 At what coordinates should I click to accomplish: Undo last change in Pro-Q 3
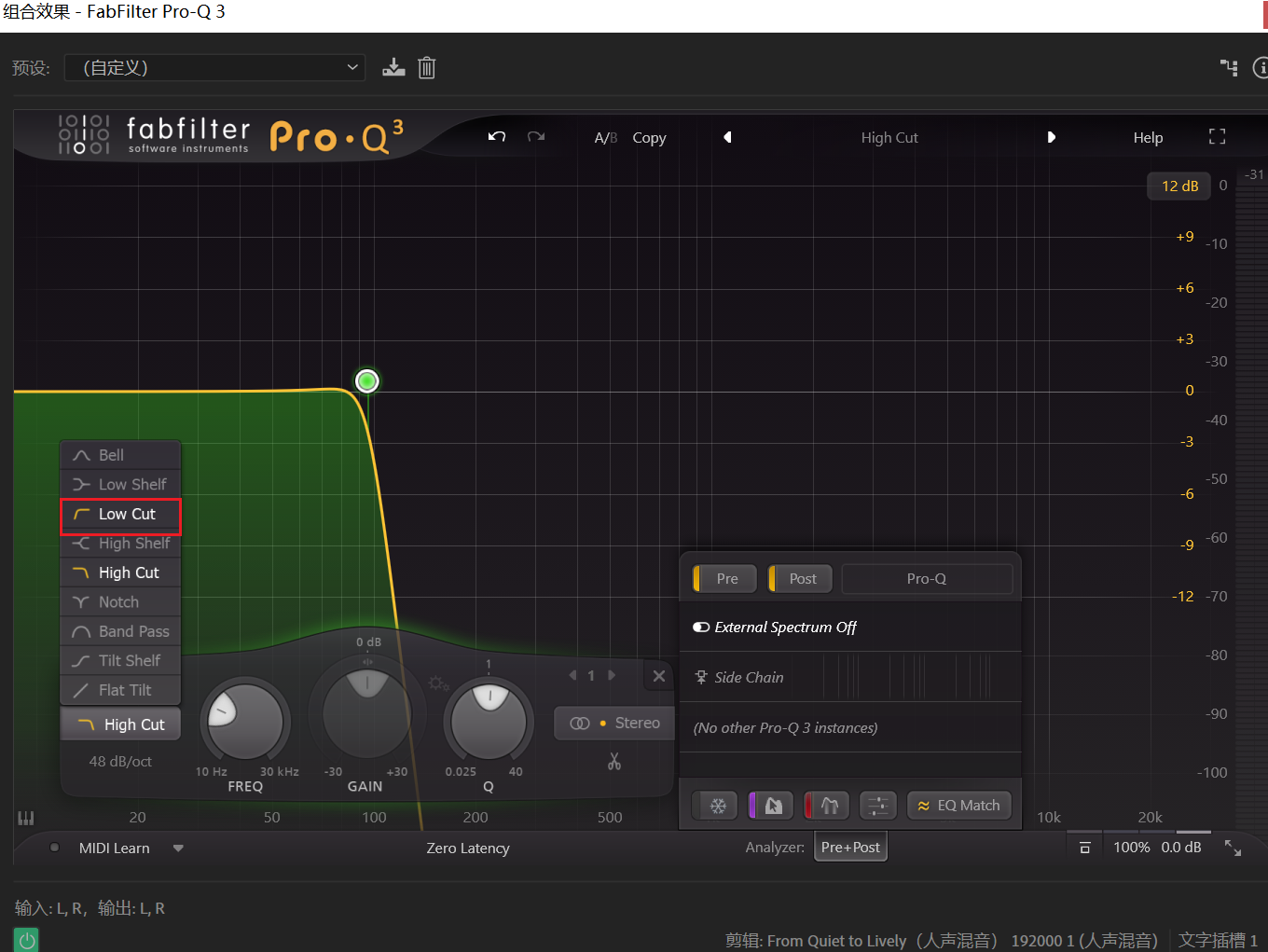point(496,137)
